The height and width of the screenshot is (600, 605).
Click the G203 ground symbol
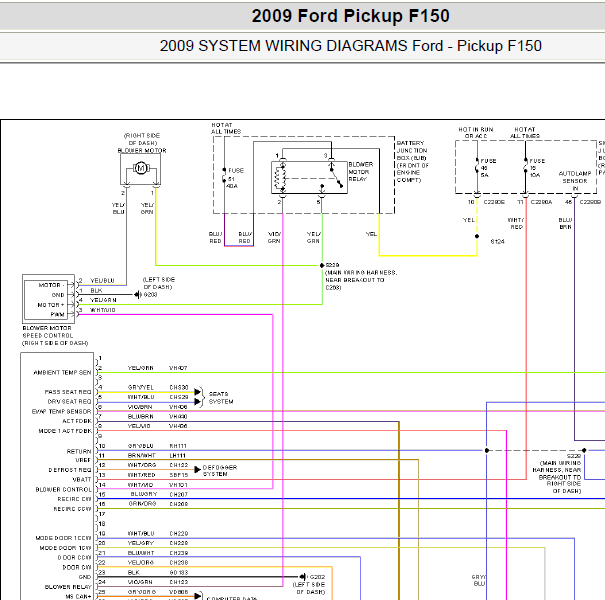pos(137,295)
